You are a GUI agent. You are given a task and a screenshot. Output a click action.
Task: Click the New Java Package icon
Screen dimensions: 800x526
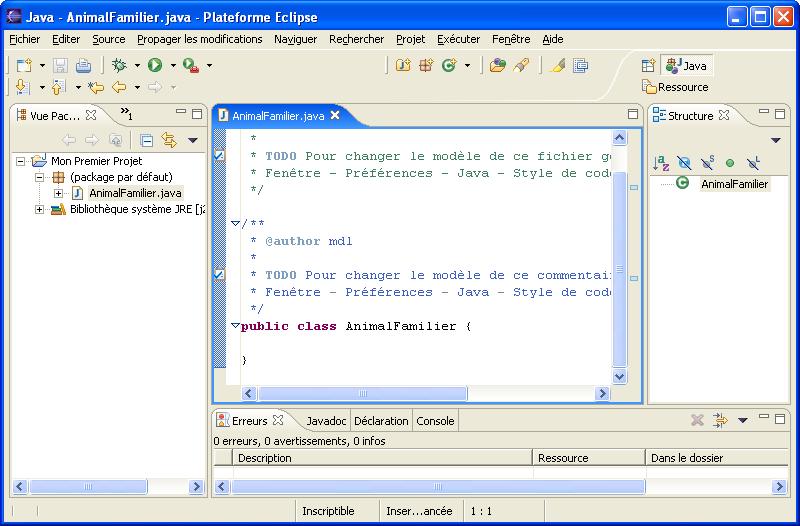tap(426, 65)
